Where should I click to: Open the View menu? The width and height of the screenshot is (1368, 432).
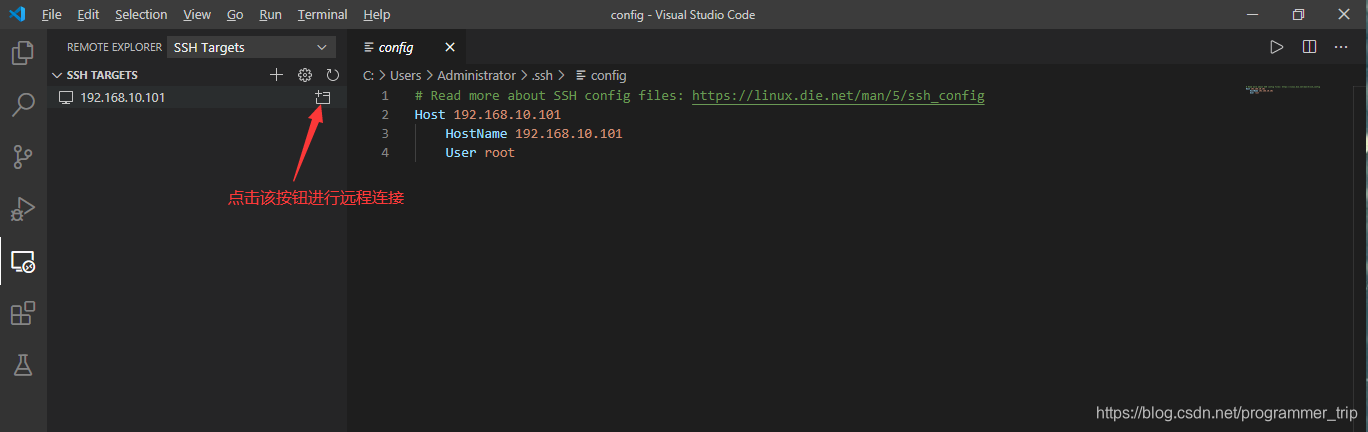pos(197,14)
